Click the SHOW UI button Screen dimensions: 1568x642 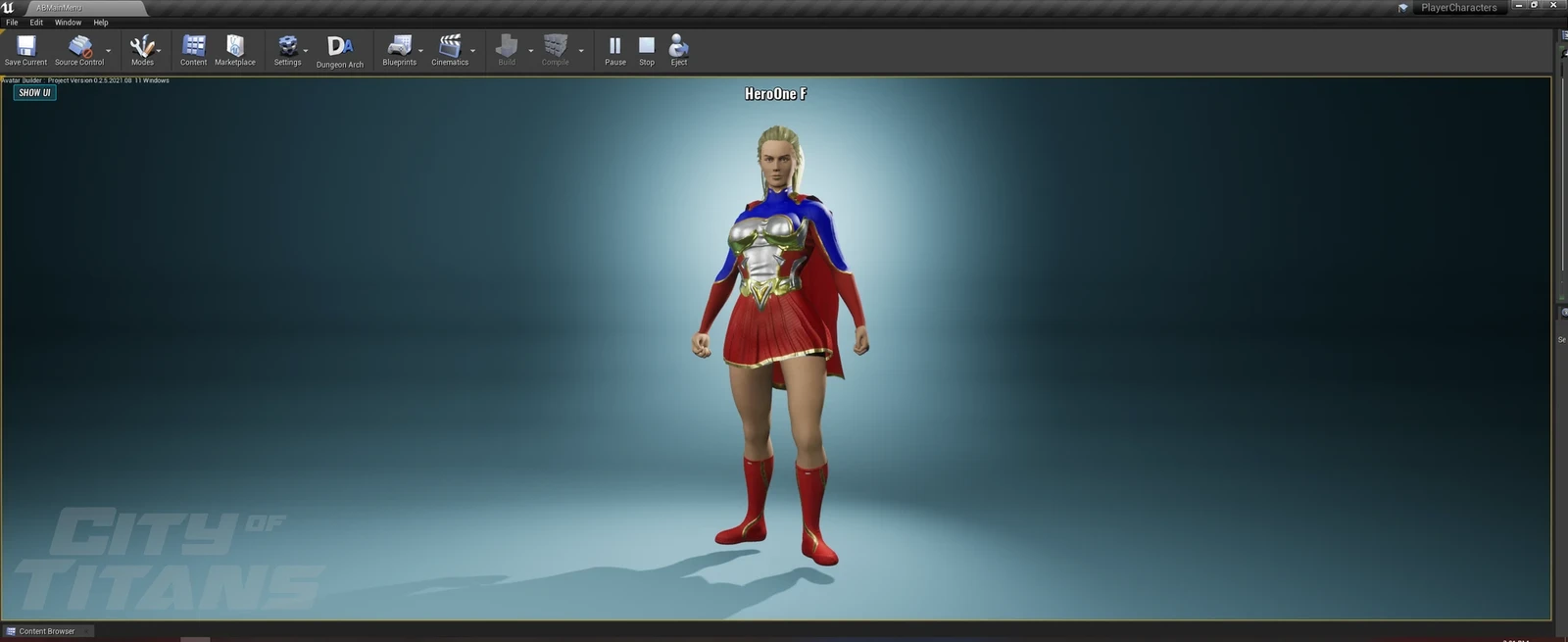[x=34, y=93]
